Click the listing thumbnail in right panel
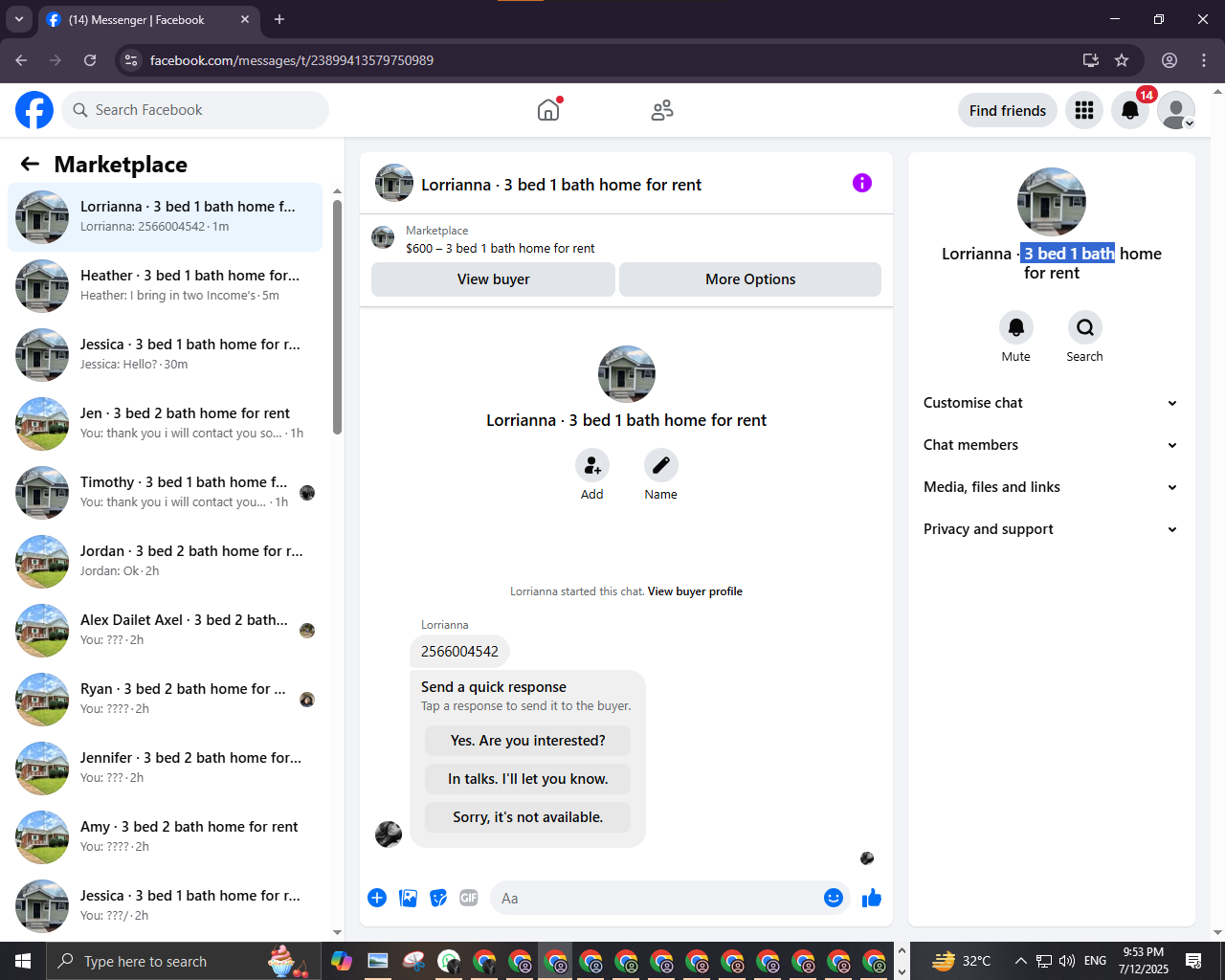The width and height of the screenshot is (1225, 980). pos(1052,202)
